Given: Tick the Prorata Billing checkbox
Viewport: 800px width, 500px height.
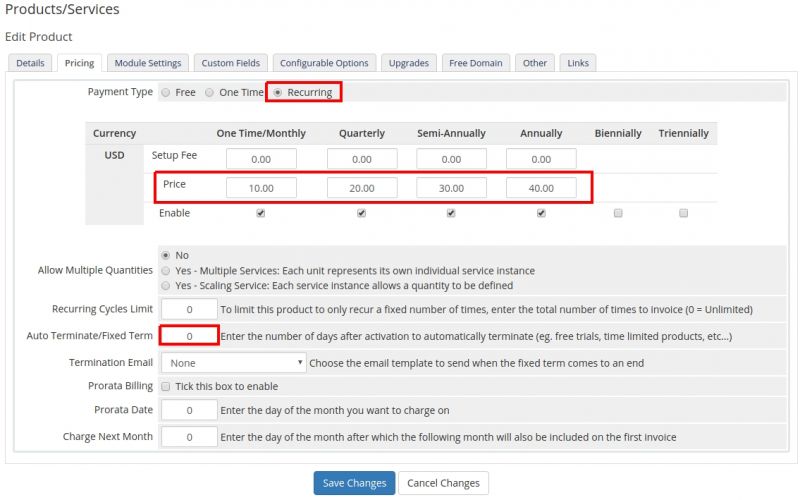Looking at the screenshot, I should click(x=166, y=386).
